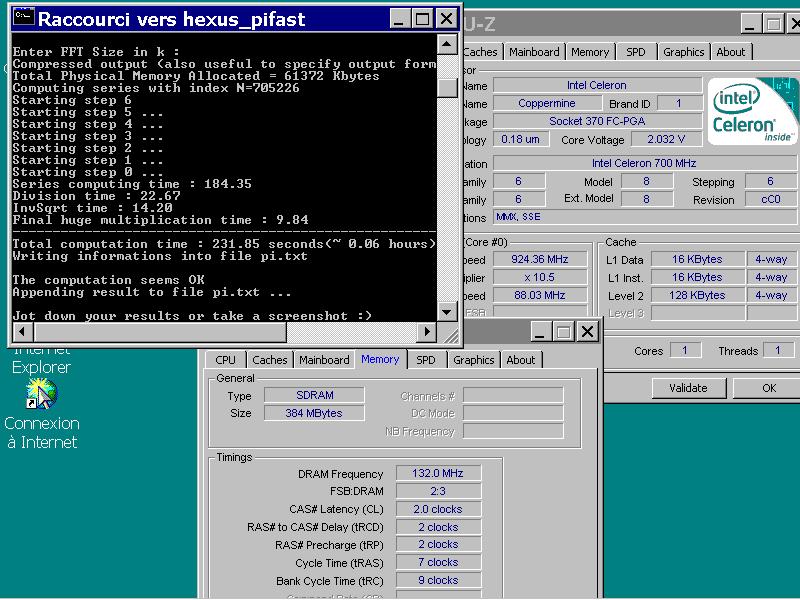Click the Memory tab in the front CPU-Z window

(x=380, y=359)
